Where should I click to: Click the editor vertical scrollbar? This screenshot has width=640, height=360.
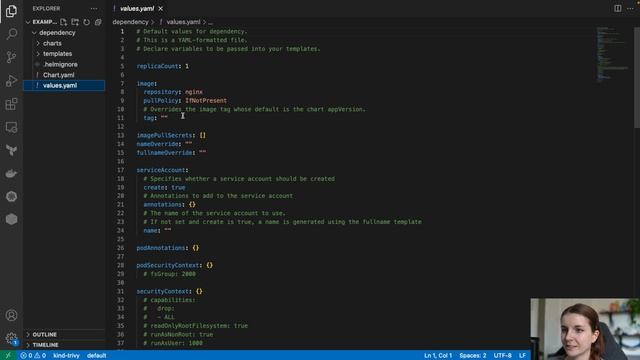pos(637,78)
